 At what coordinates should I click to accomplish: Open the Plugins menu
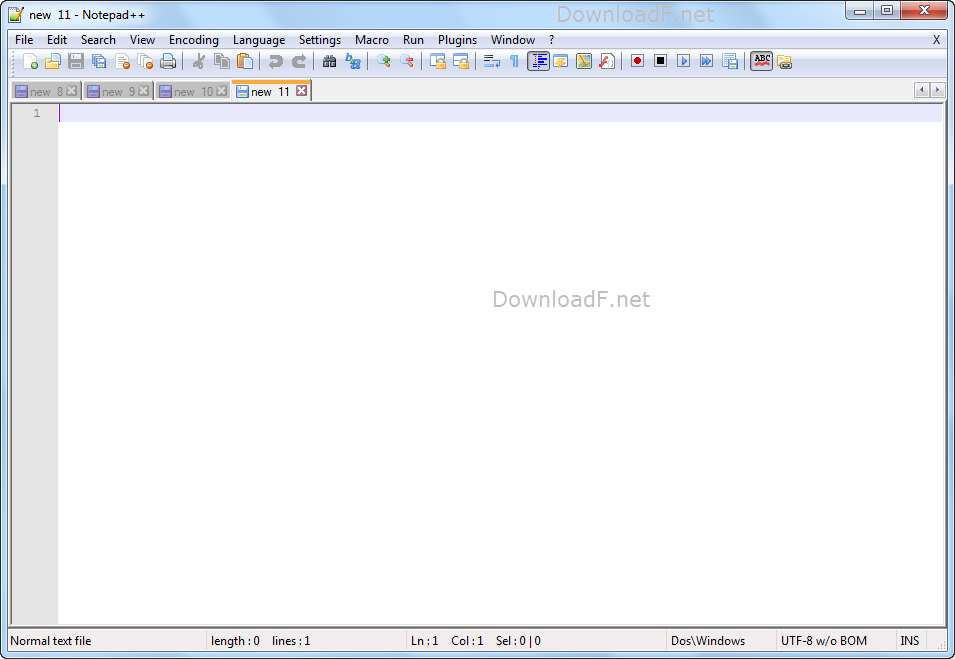tap(457, 40)
